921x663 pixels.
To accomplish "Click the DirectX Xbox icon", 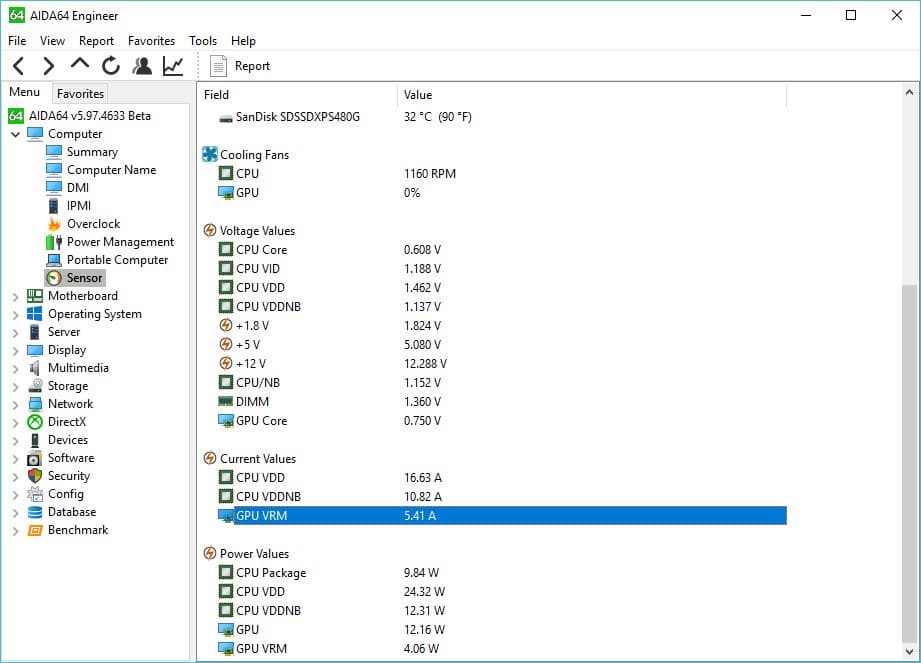I will pos(35,422).
